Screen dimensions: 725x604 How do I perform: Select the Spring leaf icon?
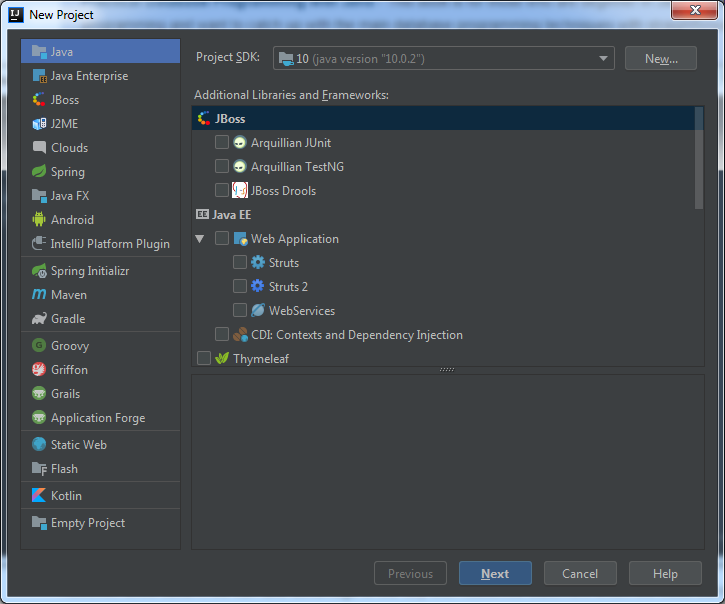tap(39, 172)
